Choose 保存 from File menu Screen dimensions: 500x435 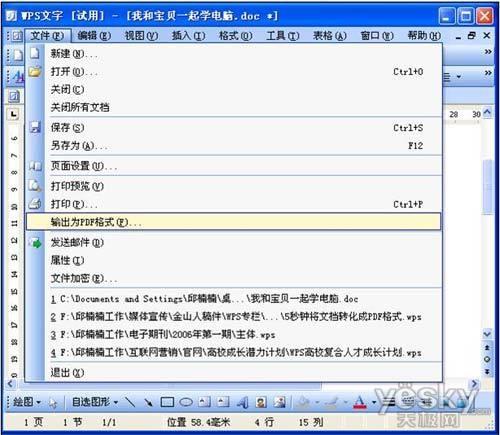click(234, 127)
